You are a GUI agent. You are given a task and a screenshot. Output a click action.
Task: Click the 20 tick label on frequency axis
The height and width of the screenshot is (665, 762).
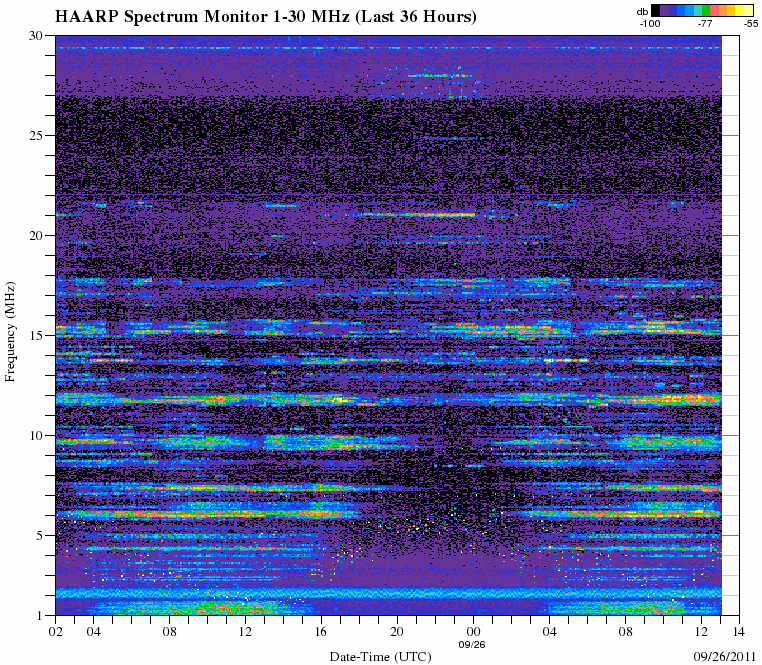(x=36, y=236)
